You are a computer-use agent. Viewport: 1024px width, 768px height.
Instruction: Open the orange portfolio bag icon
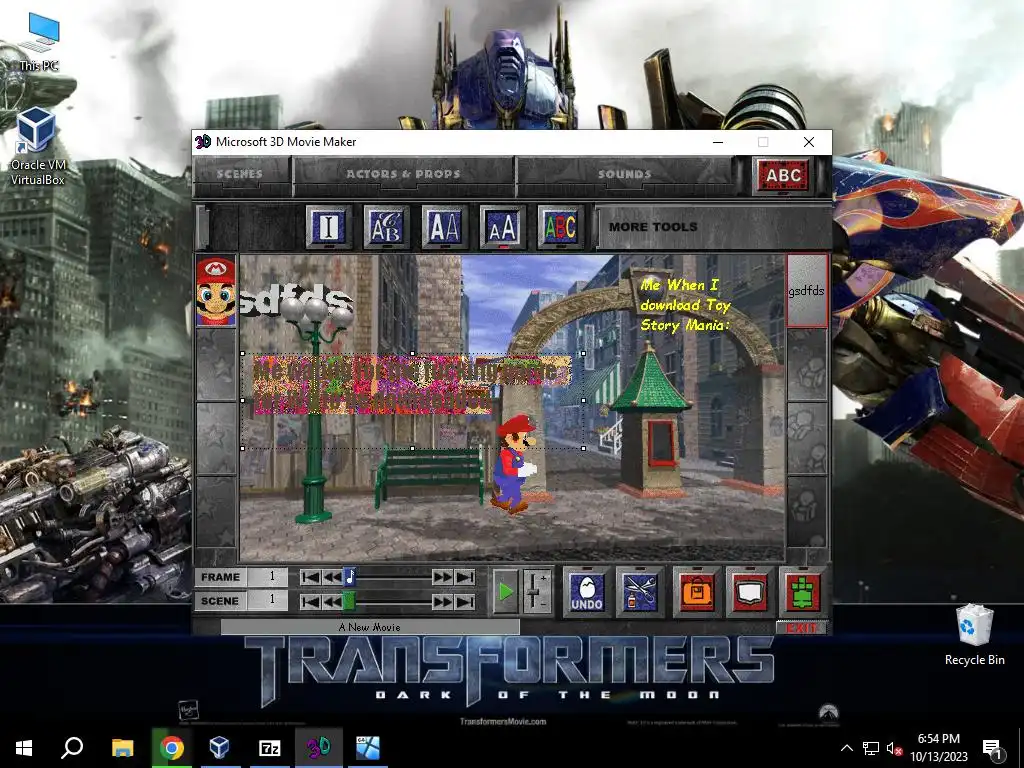click(696, 592)
